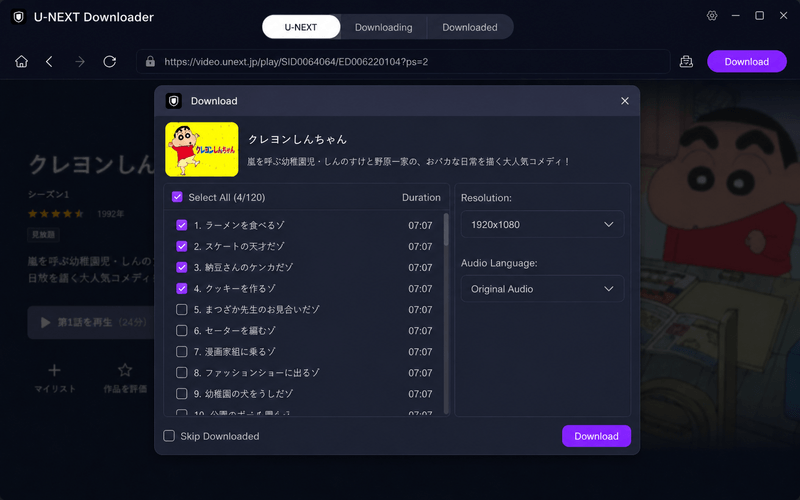Uncheck episode 2 スケートの天才だゾ
The width and height of the screenshot is (800, 500).
182,246
